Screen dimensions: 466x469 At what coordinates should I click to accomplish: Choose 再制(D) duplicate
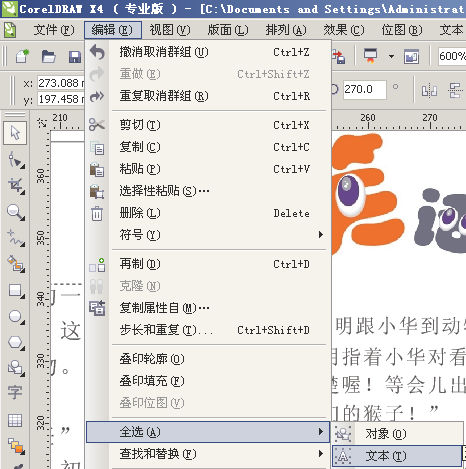pyautogui.click(x=208, y=264)
